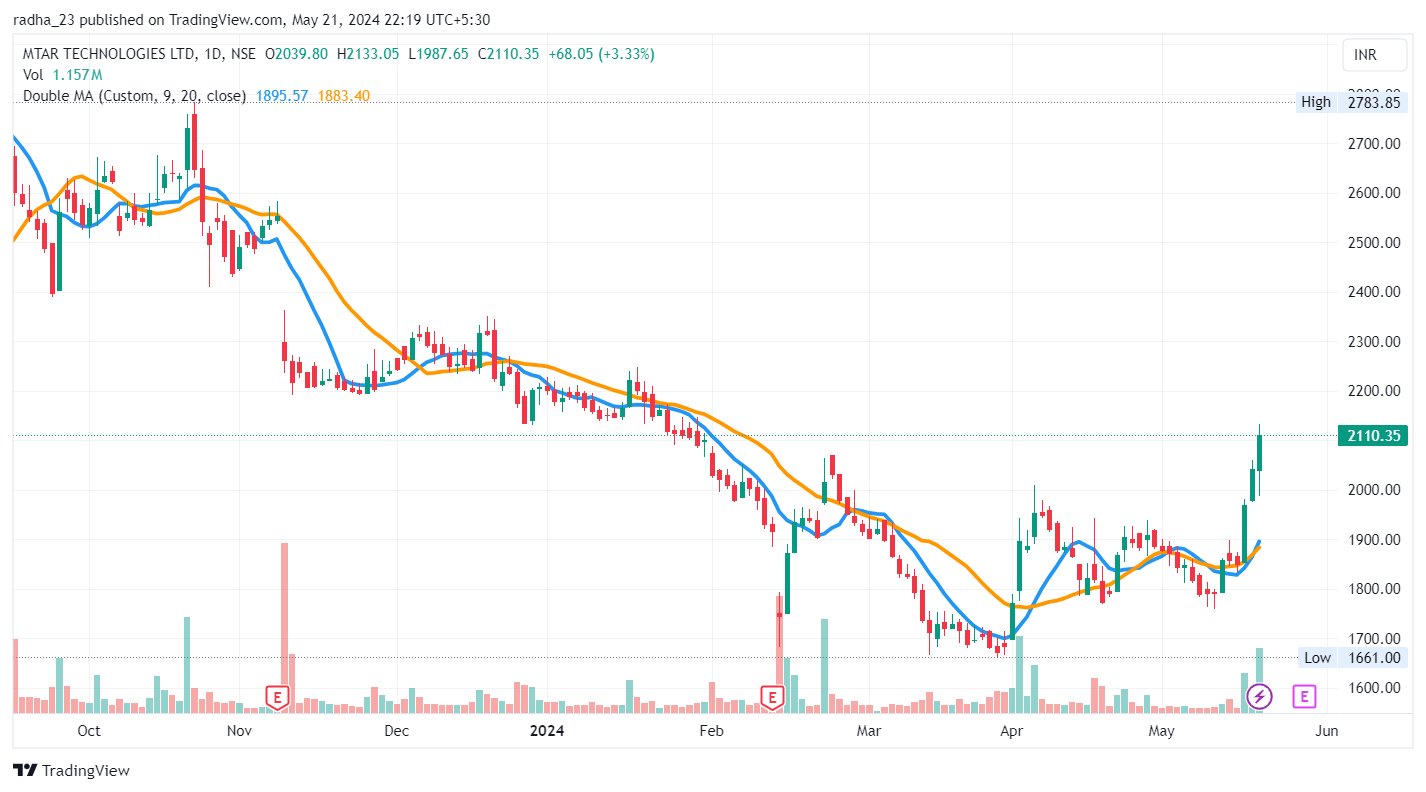The width and height of the screenshot is (1426, 792).
Task: Click the Oct label on the time axis
Action: click(x=89, y=731)
